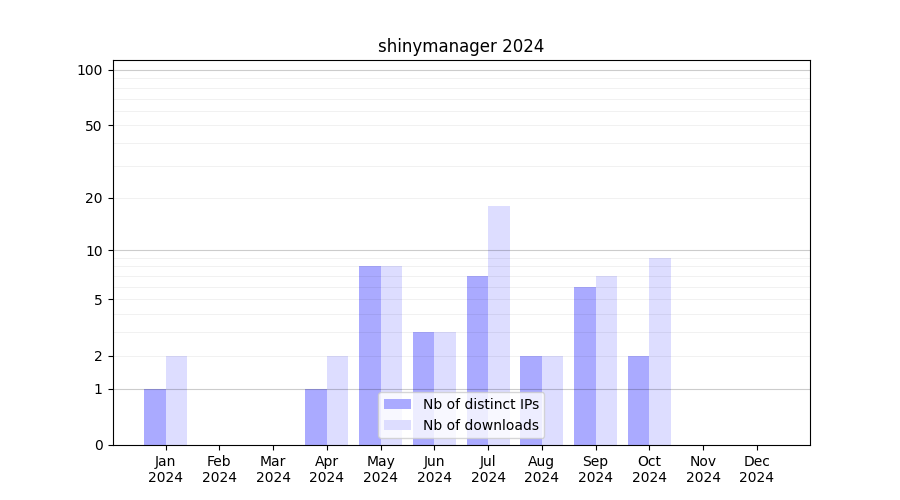Screen dimensions: 900x500
Task: Select the October distinct IPs bar
Action: (638, 400)
